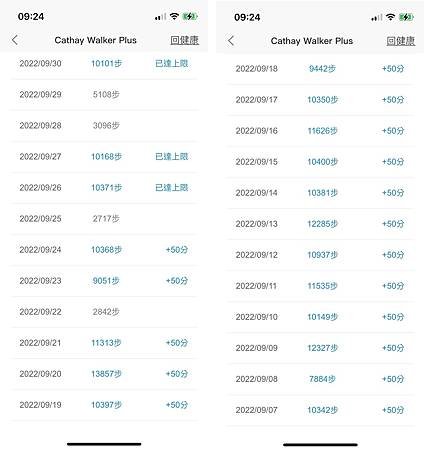Tap left Cathay Walker Plus title
Viewport: 424px width, 450px height.
pyautogui.click(x=95, y=40)
